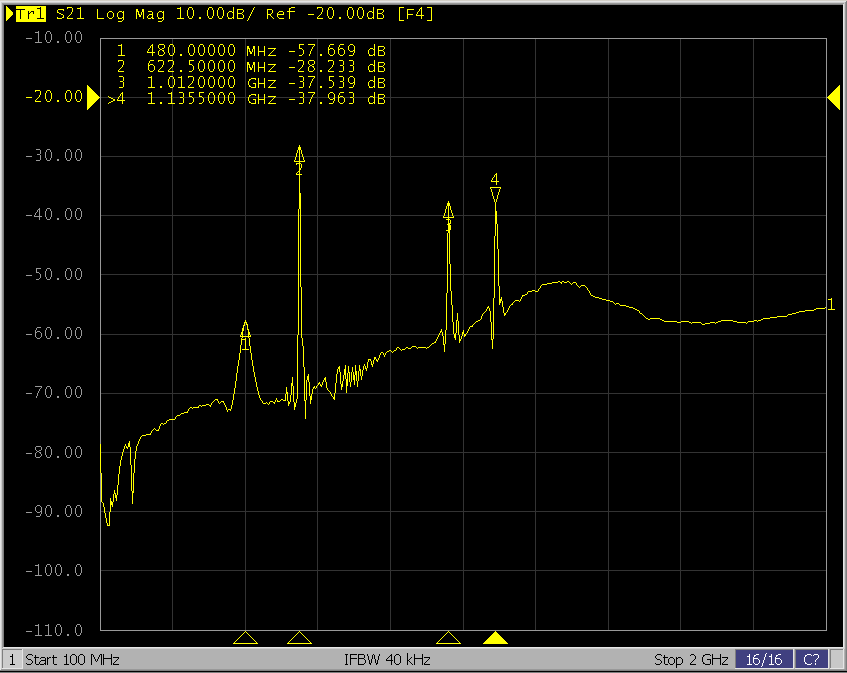Select the left reference level triangle marker
This screenshot has height=673, width=847.
[93, 97]
